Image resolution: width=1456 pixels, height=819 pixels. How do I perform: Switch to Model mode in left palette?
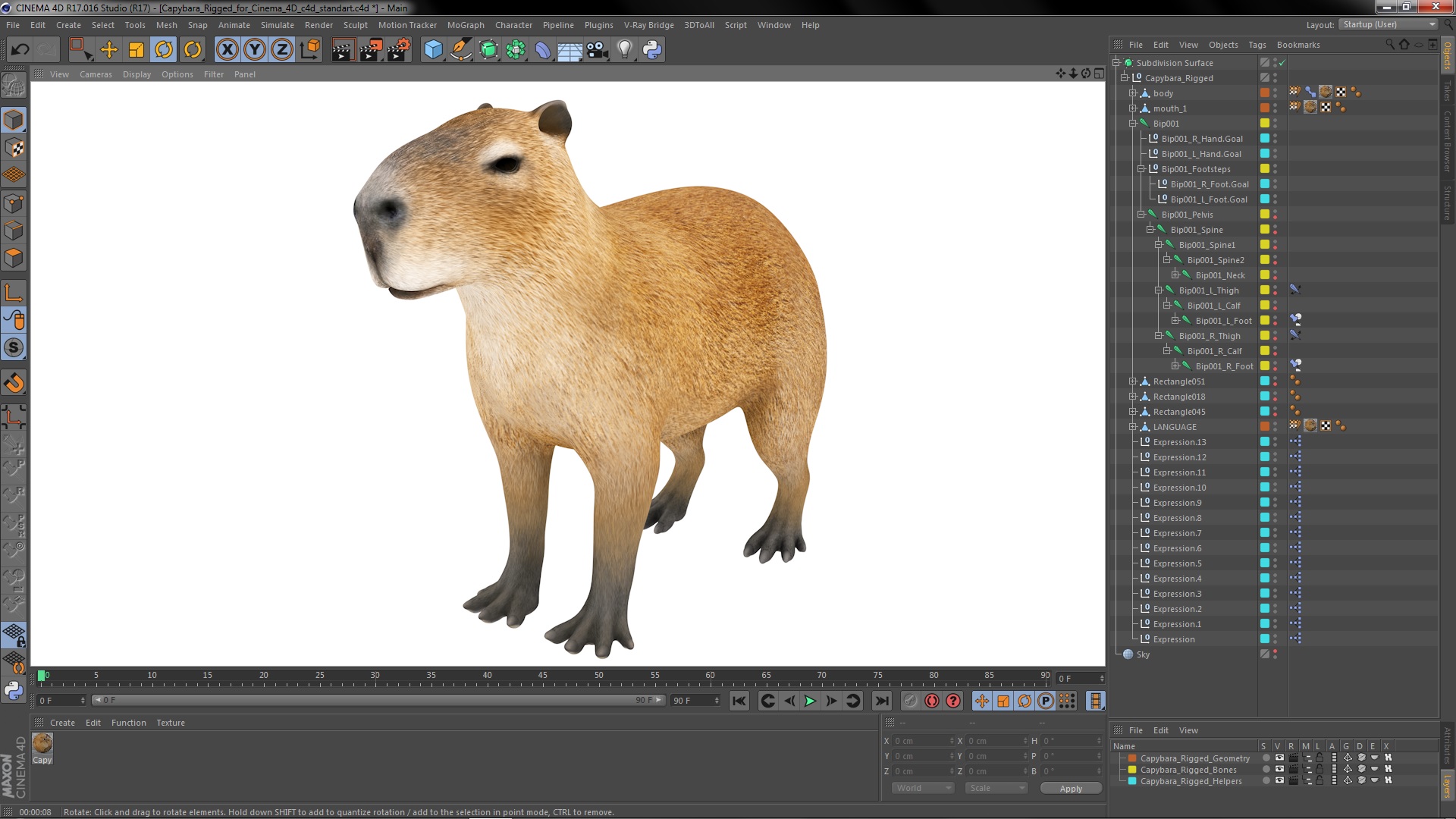click(14, 120)
